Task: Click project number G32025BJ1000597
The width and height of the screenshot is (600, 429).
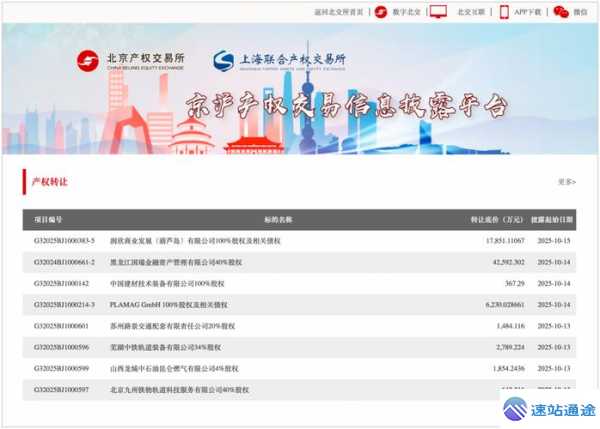Action: (61, 390)
